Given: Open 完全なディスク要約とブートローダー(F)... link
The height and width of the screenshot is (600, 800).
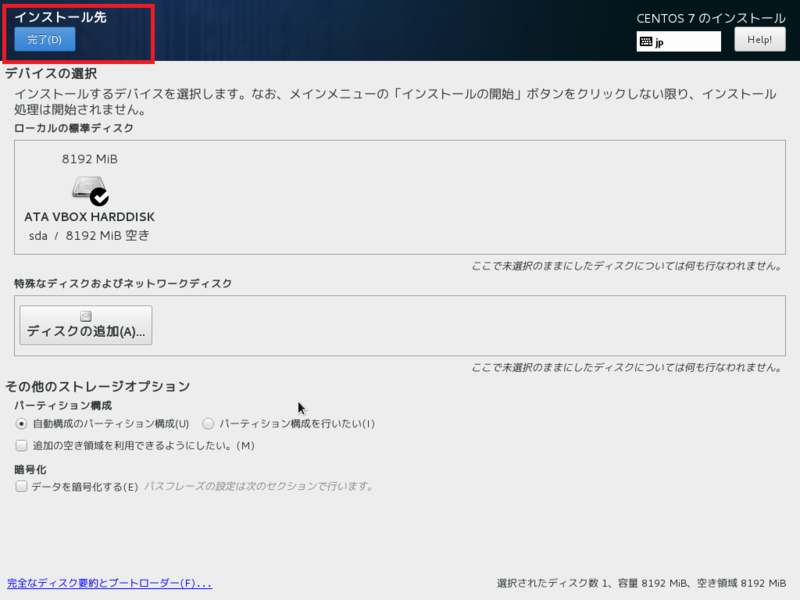Looking at the screenshot, I should [109, 583].
